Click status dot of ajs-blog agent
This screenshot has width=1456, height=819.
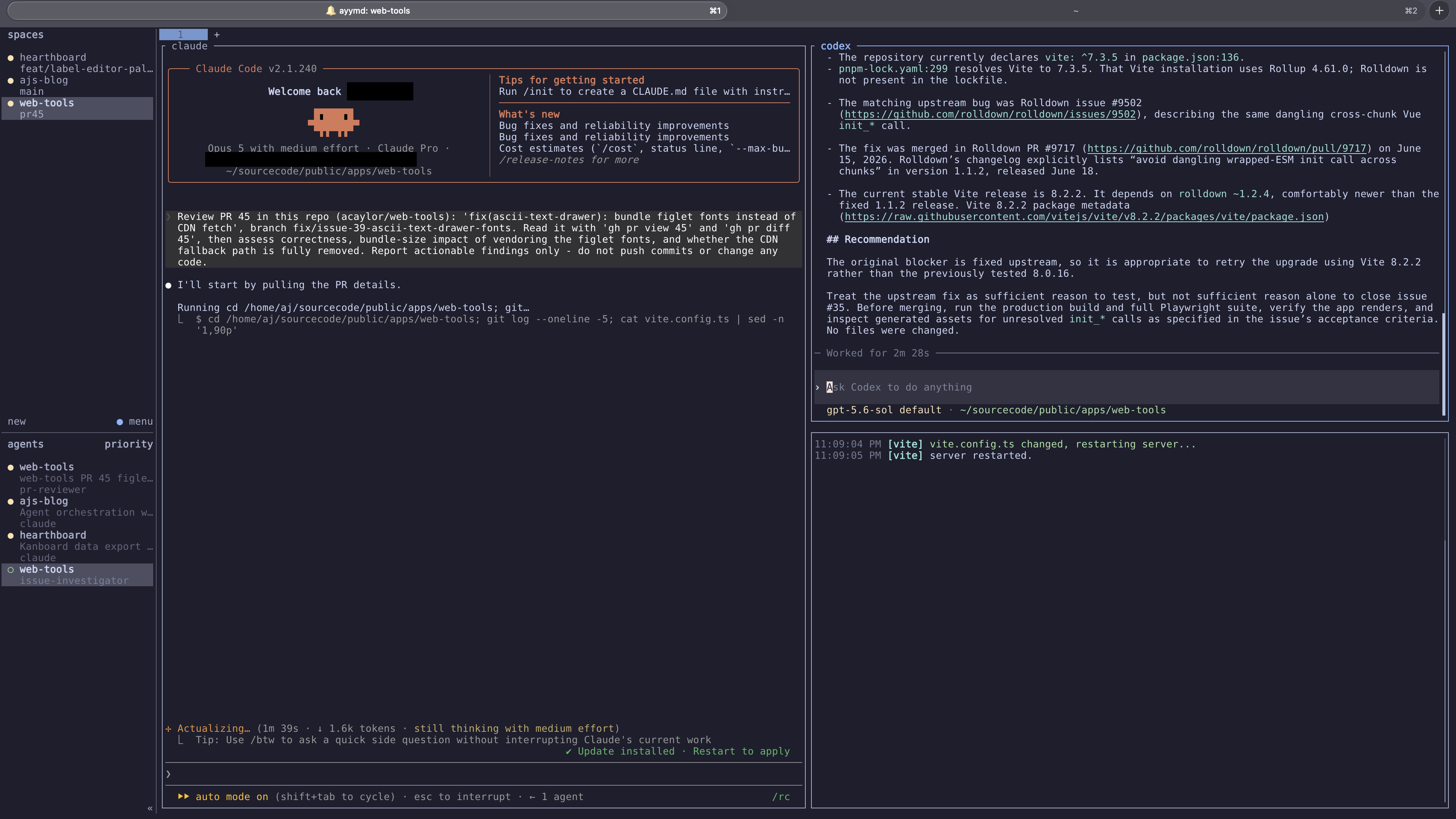tap(11, 501)
